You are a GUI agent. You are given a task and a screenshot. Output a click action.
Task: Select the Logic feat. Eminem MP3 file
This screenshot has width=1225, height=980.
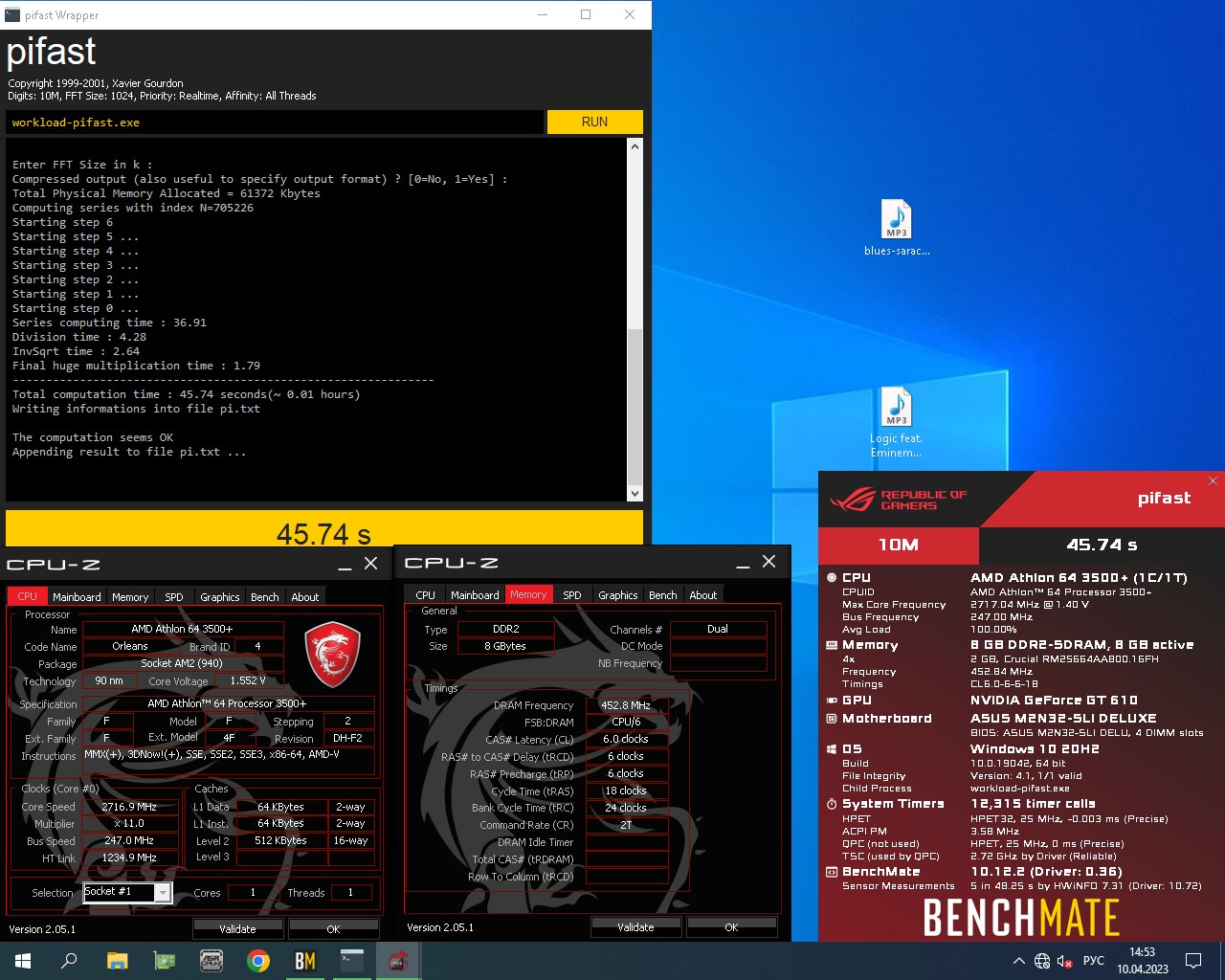(x=897, y=422)
